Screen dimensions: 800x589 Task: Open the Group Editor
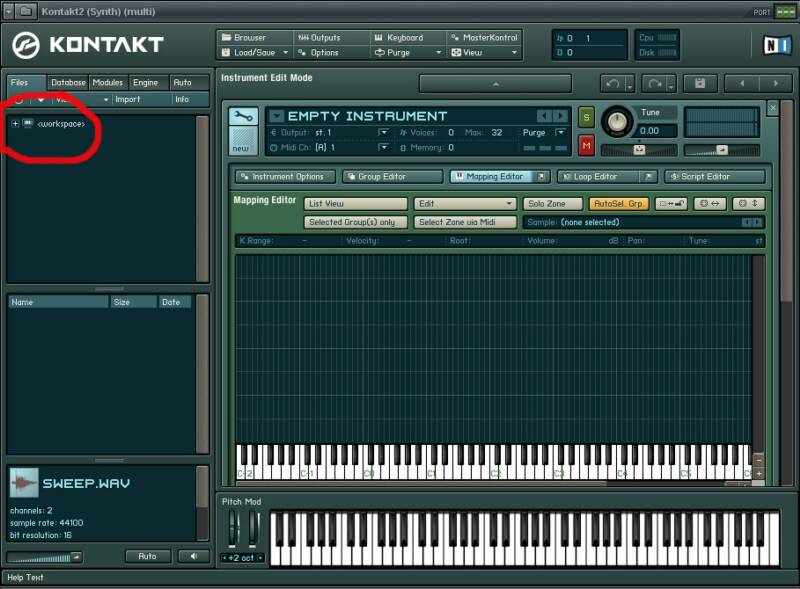[392, 177]
